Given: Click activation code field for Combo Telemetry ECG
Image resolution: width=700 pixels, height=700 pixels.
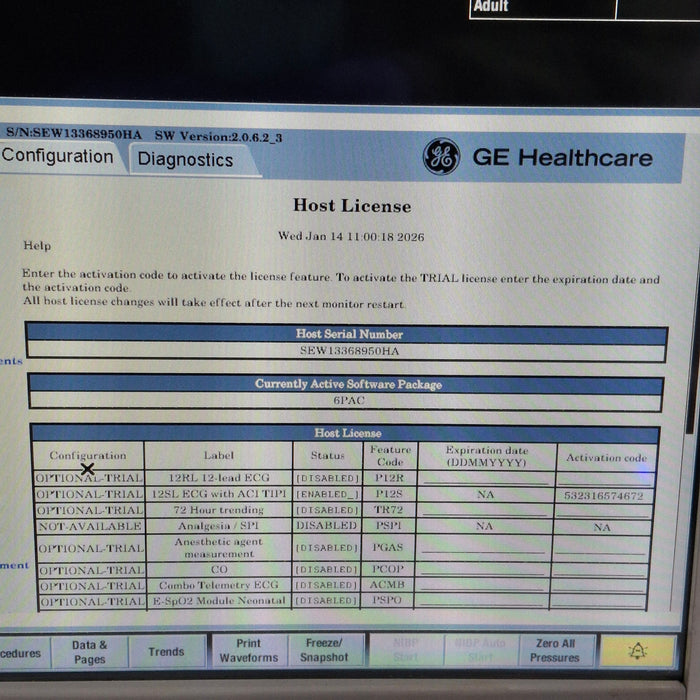Looking at the screenshot, I should (599, 586).
